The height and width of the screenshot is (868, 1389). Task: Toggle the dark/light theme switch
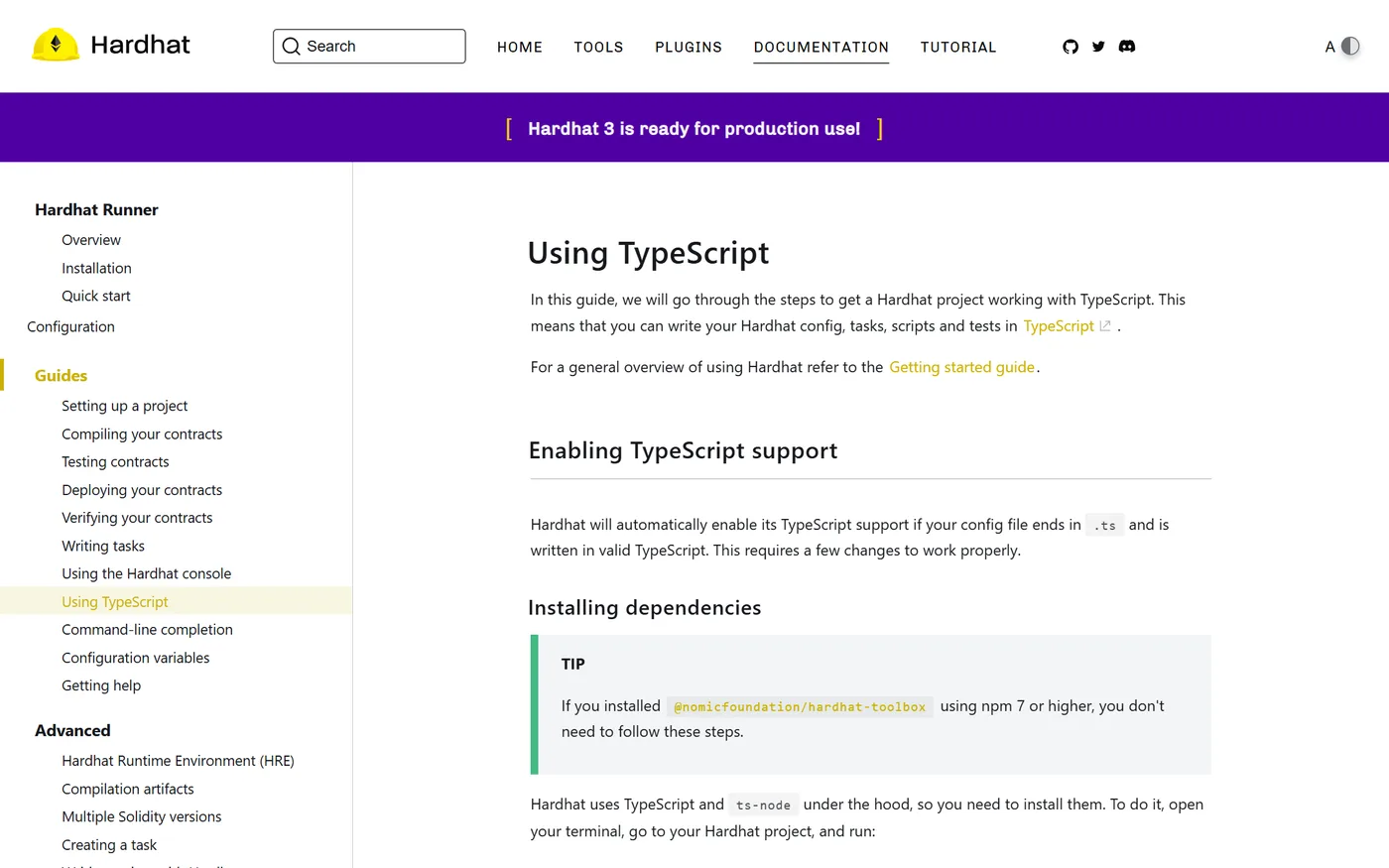pyautogui.click(x=1350, y=47)
